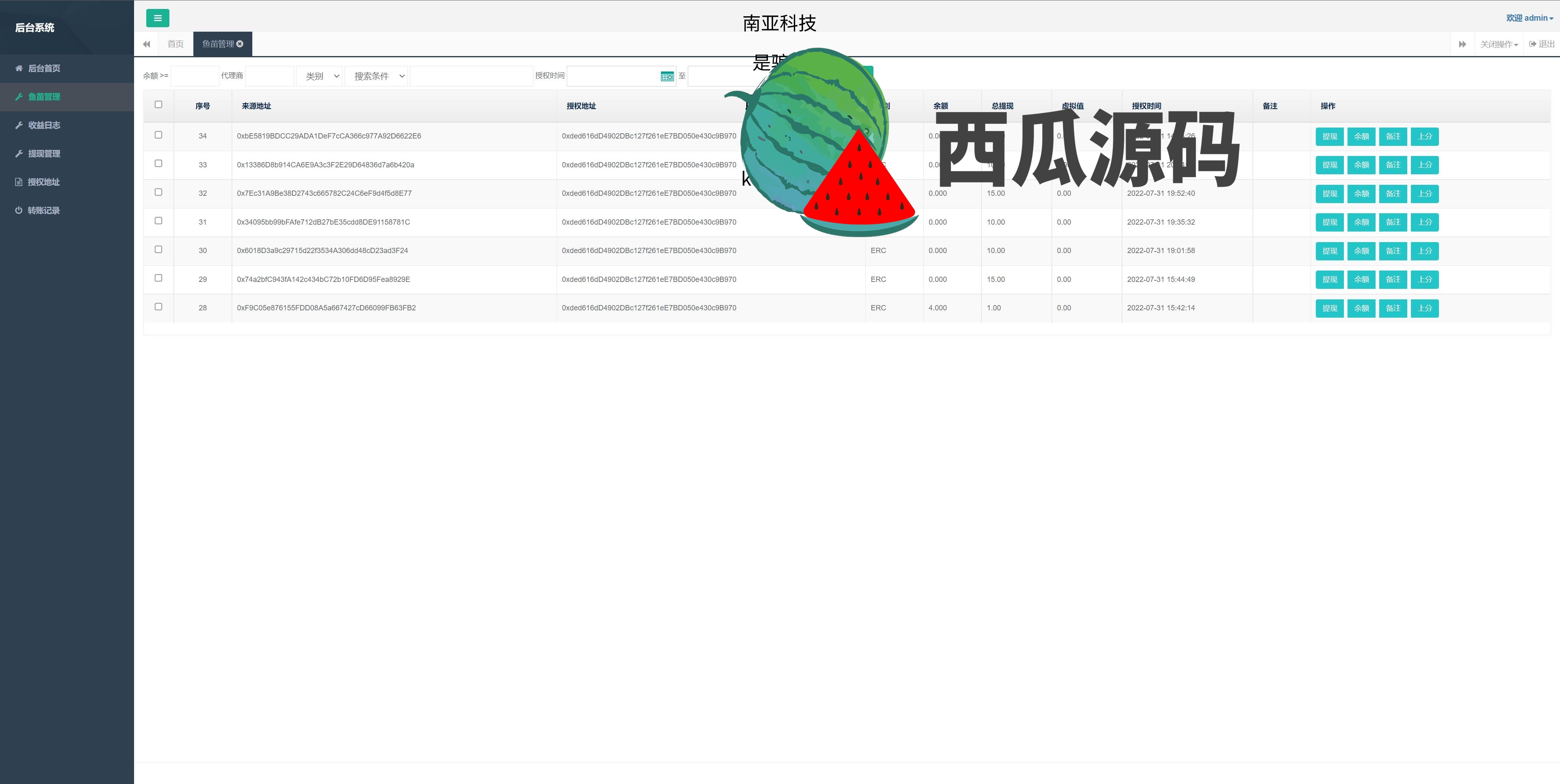Focus the search keyword field after 搜索条件
Image resolution: width=1560 pixels, height=784 pixels.
(472, 76)
